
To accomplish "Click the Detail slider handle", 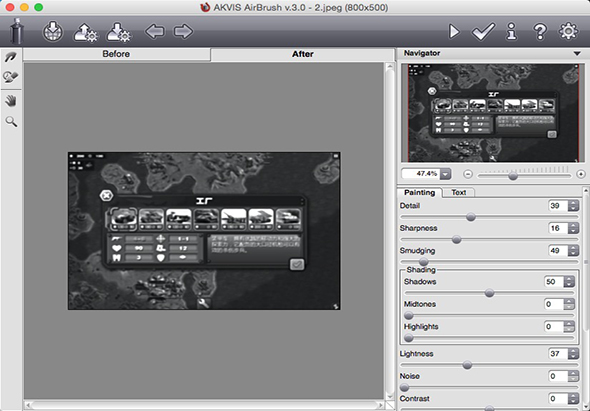I will point(471,217).
